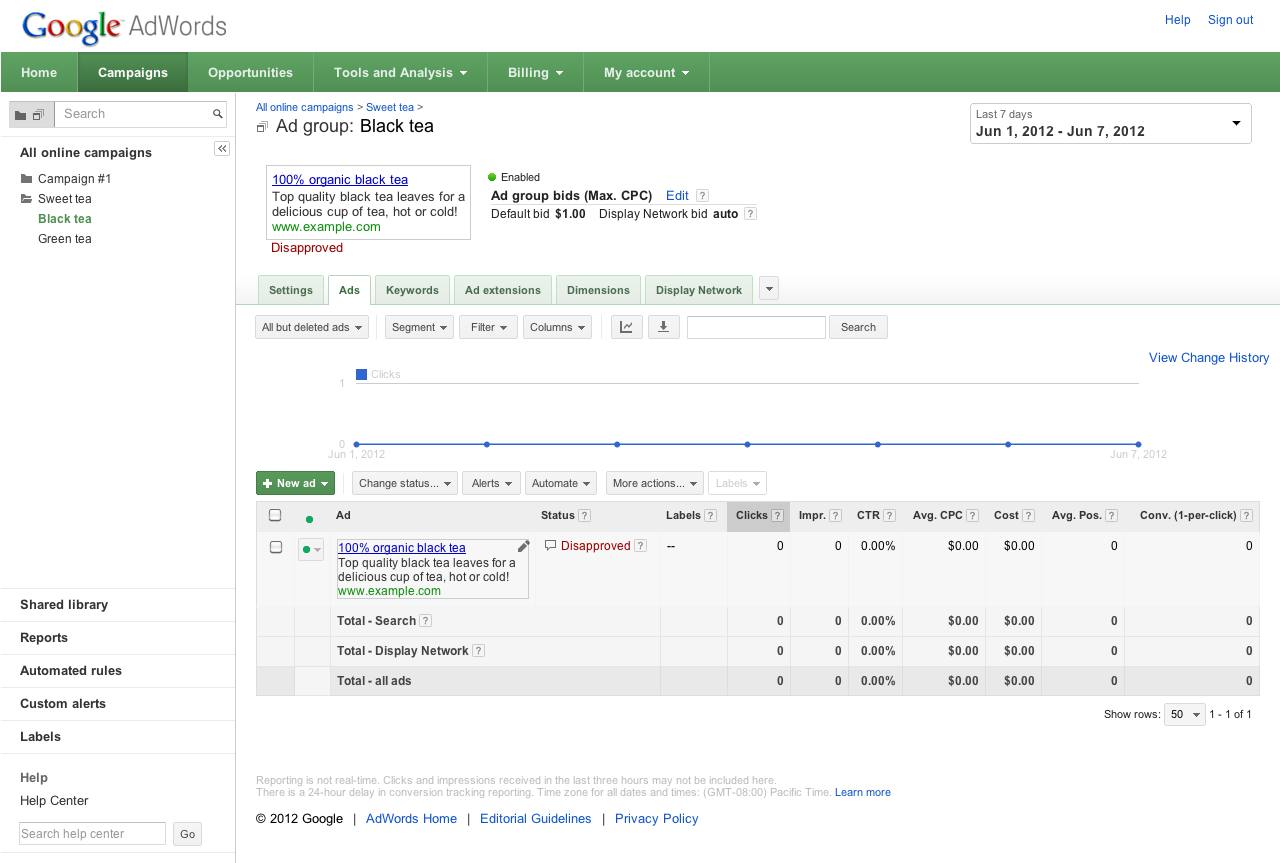Open the All but deleted ads dropdown
This screenshot has height=863, width=1280.
click(x=312, y=327)
